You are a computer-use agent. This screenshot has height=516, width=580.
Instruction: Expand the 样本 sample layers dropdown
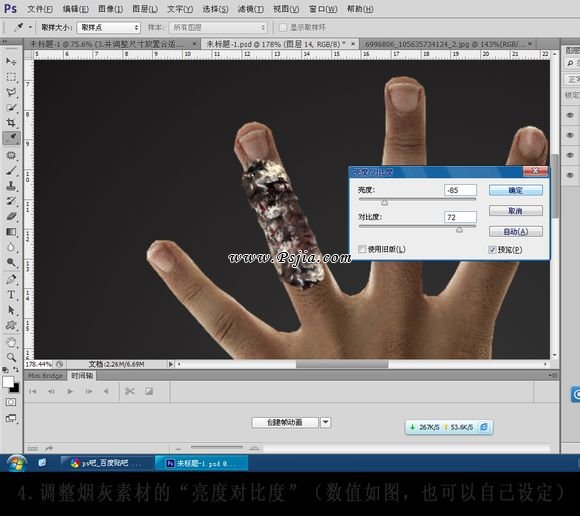[x=218, y=27]
